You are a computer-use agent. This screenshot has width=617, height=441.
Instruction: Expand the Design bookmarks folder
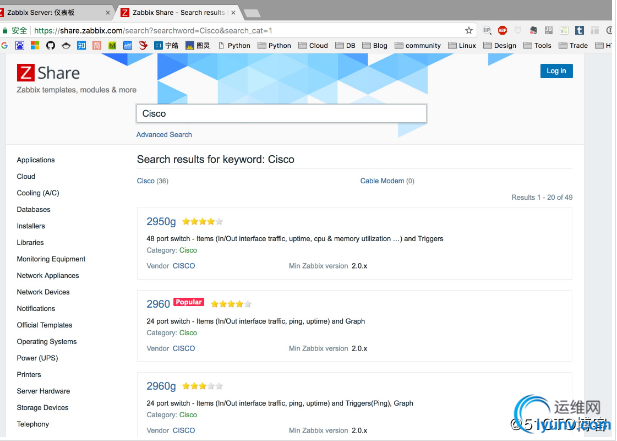(x=500, y=46)
